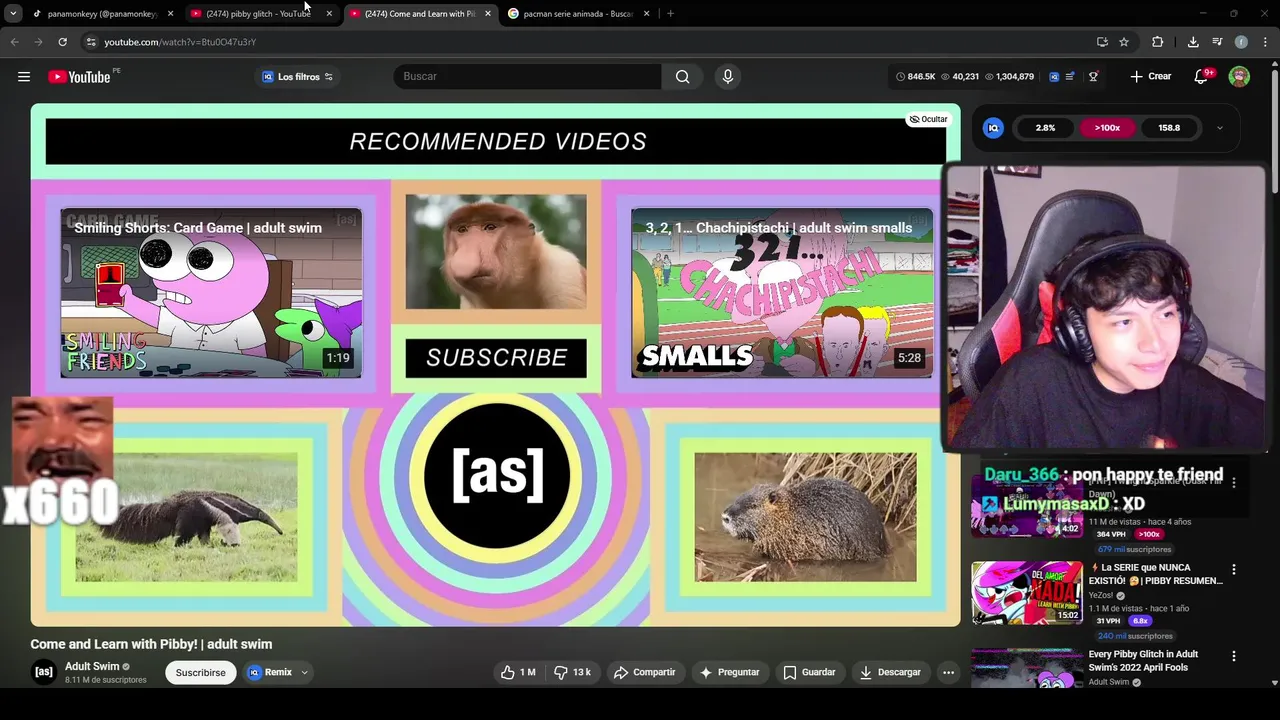Click the install app icon in the address bar
This screenshot has height=720, width=1280.
[x=1102, y=42]
